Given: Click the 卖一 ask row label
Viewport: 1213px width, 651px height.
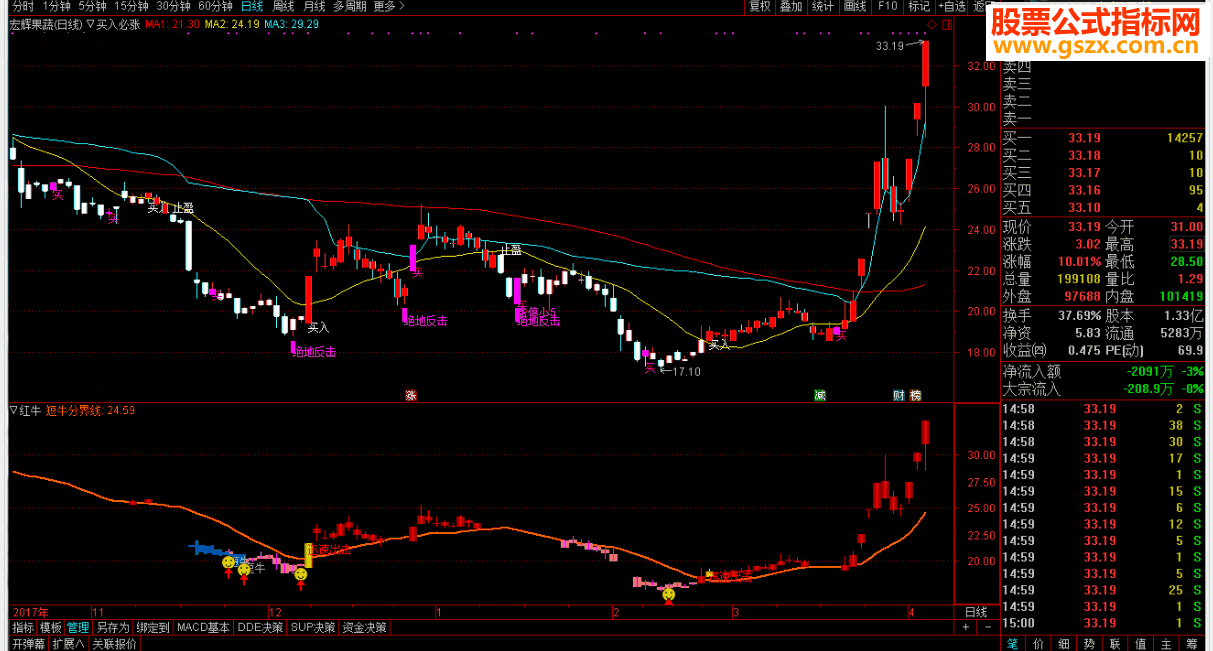Looking at the screenshot, I should click(x=1016, y=119).
